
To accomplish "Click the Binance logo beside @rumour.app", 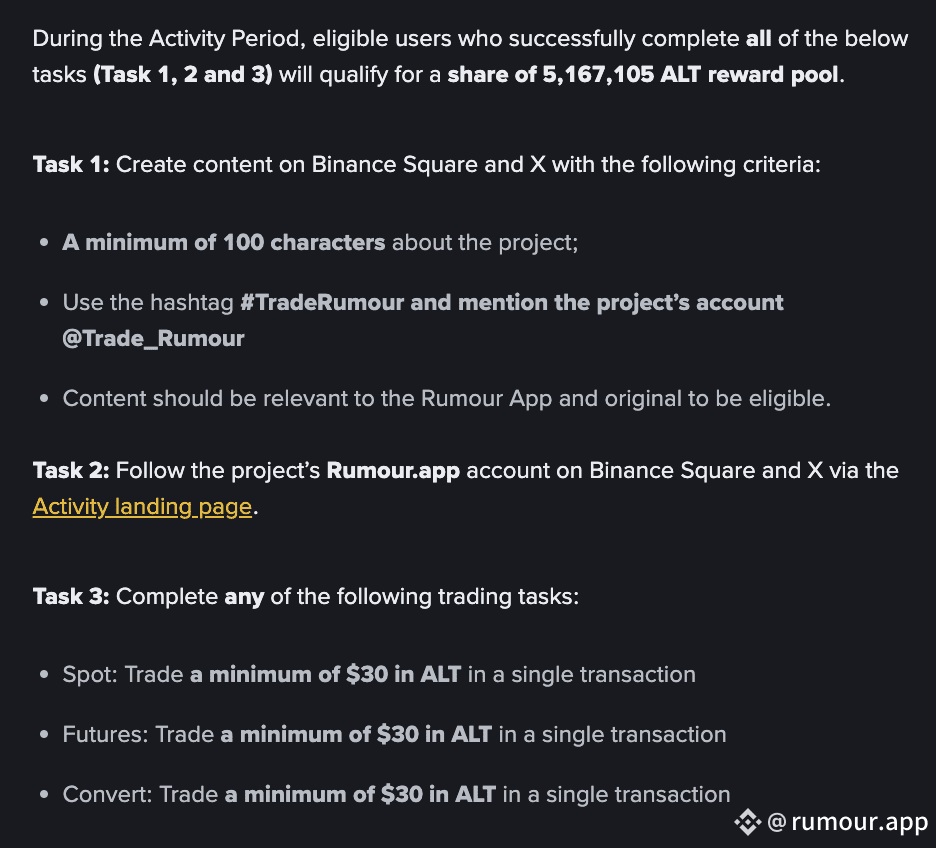I will [x=747, y=822].
